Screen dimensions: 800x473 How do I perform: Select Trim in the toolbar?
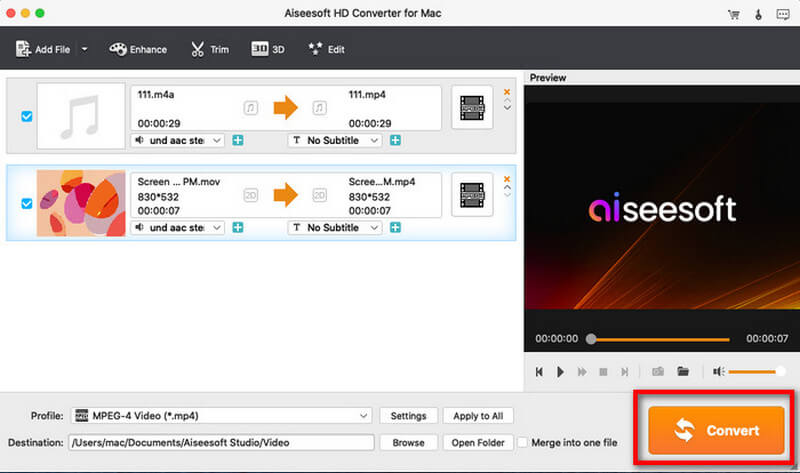pos(211,49)
